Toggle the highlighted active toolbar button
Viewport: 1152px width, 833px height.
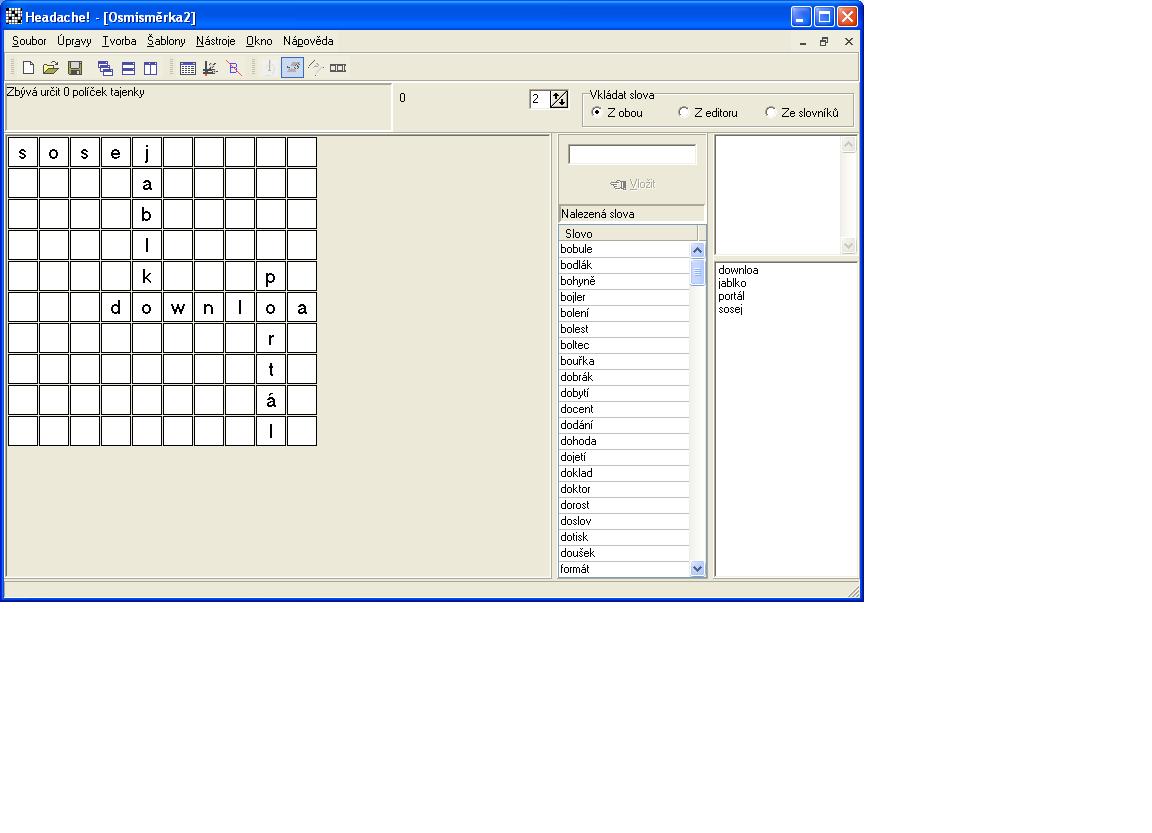tap(292, 68)
